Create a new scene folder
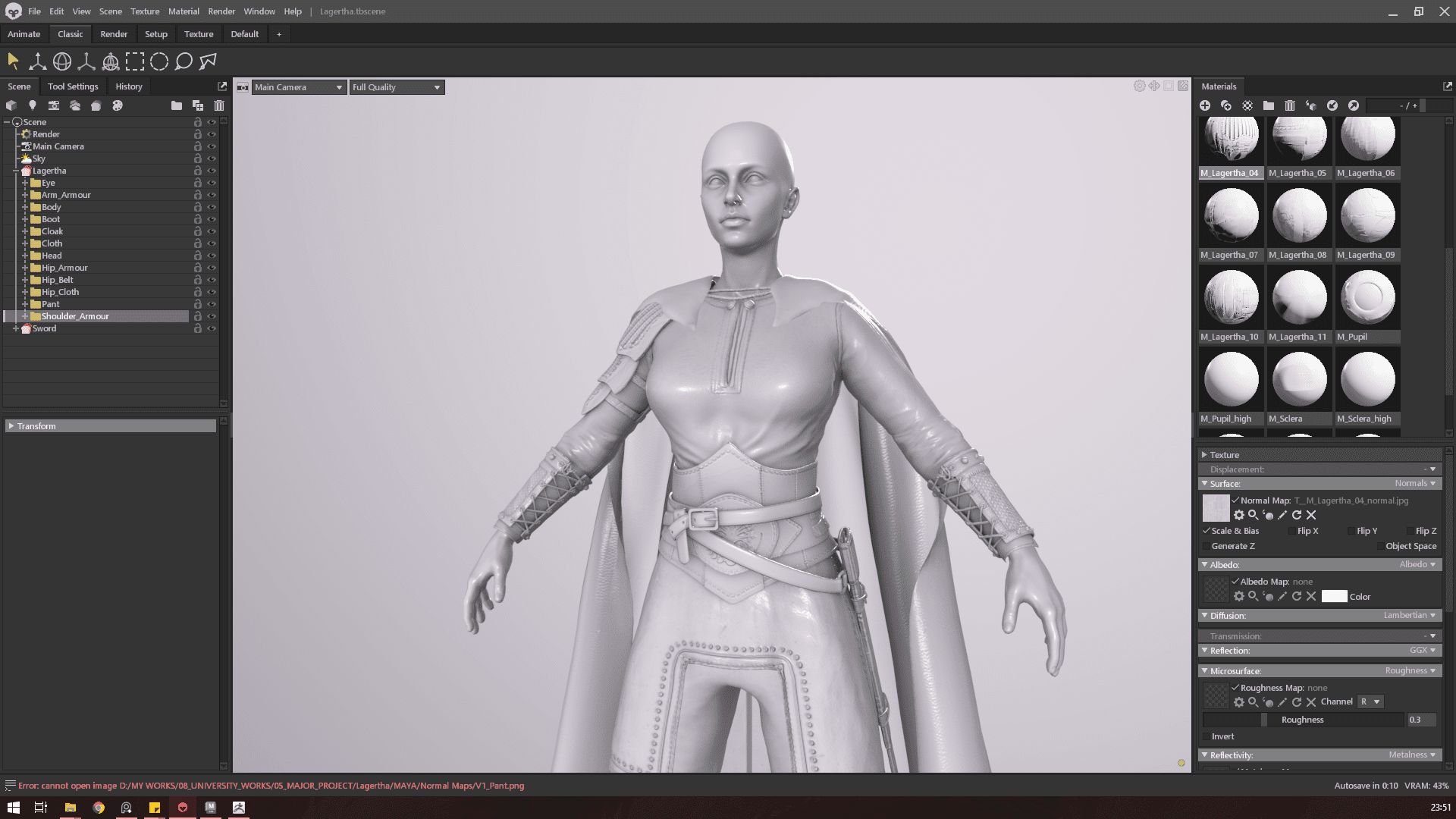Screen dimensions: 1456x819 (177, 105)
